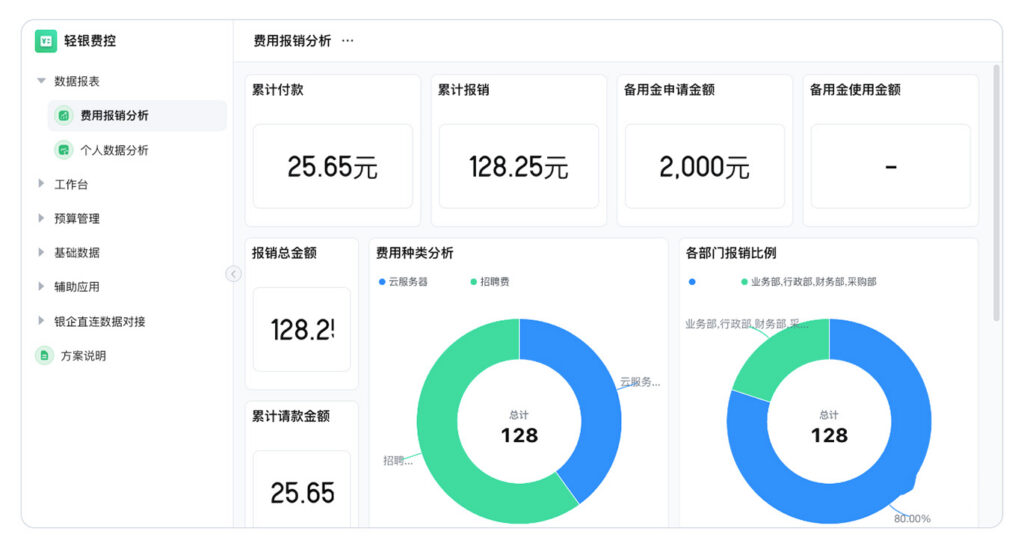Click the 方案说明 document icon

(x=44, y=356)
